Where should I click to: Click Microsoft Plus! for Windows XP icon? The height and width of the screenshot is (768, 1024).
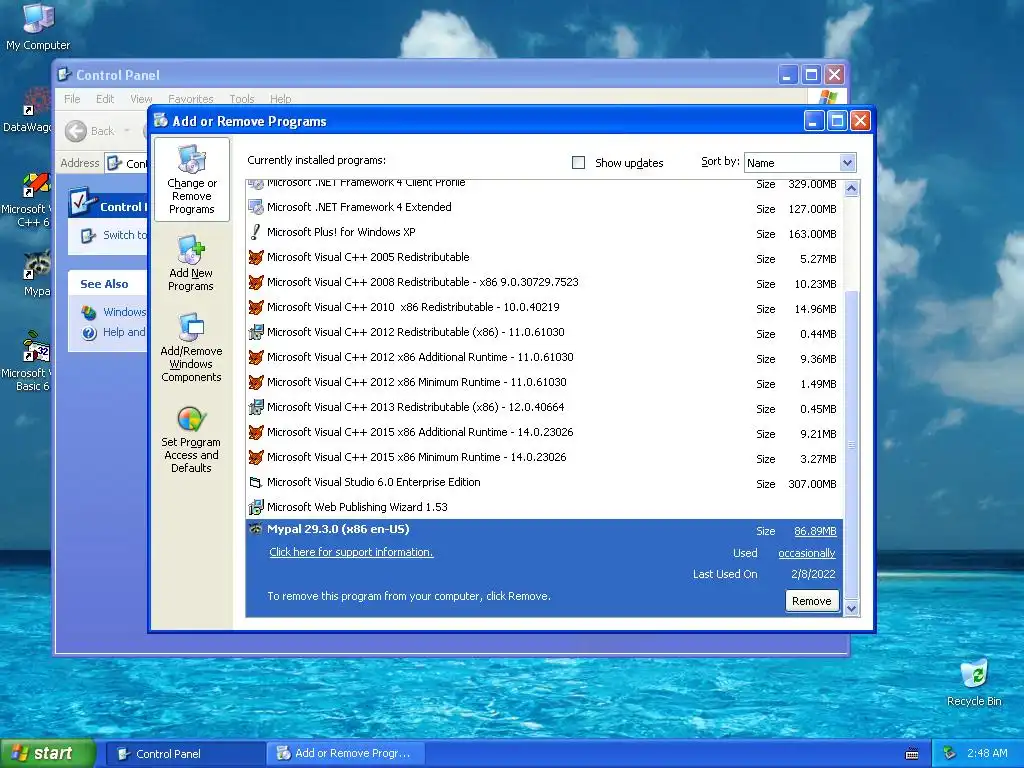256,232
